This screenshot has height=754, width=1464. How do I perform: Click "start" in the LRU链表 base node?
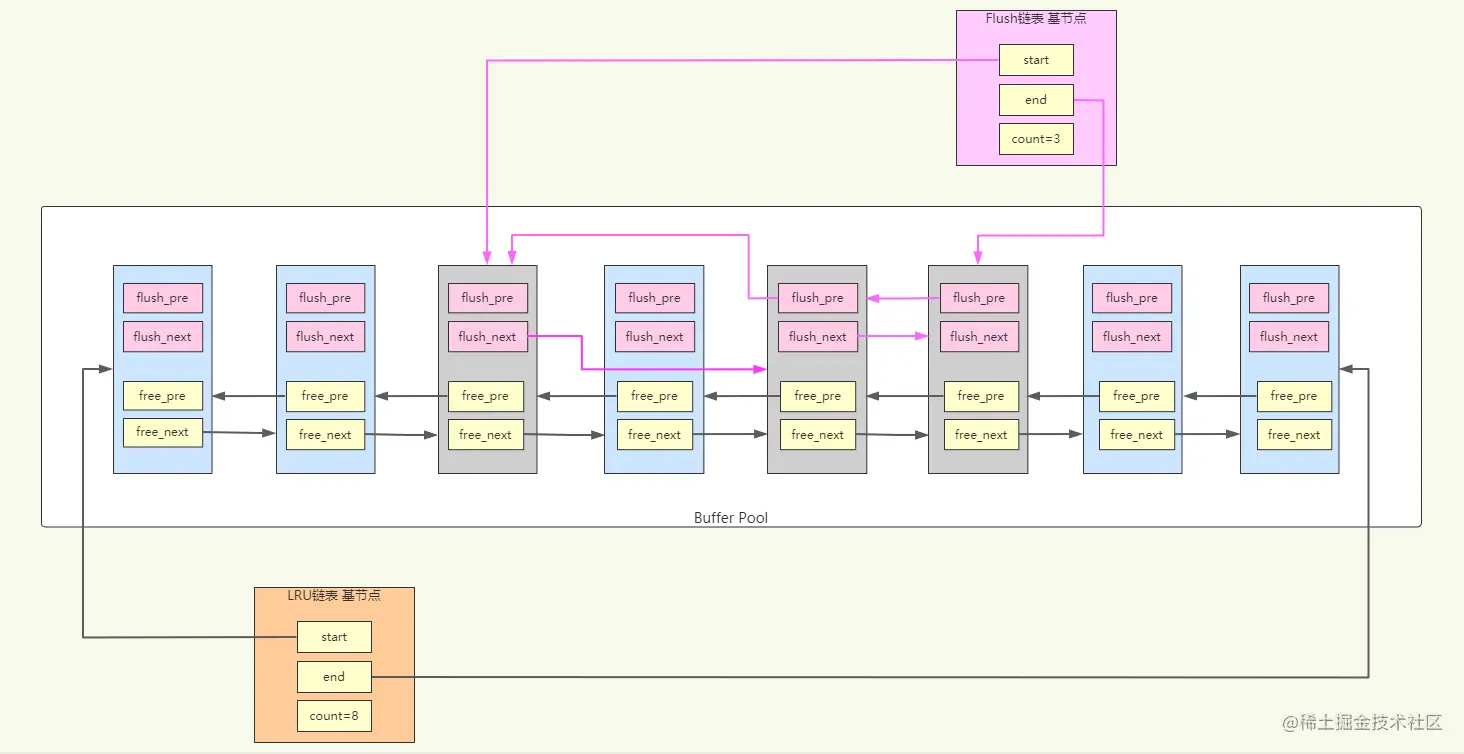click(x=334, y=637)
